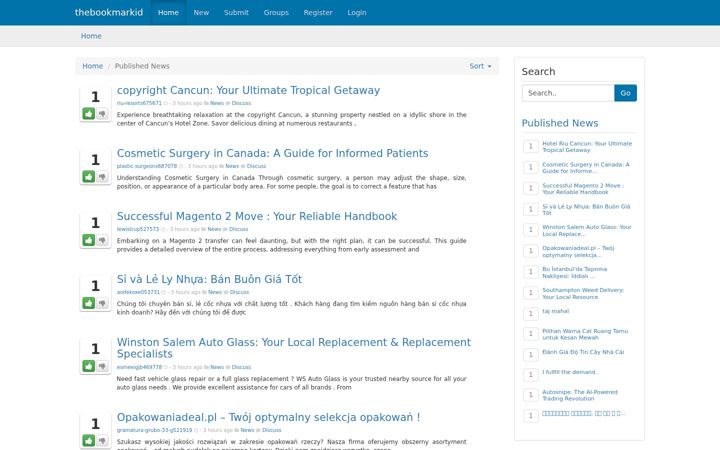The image size is (720, 450).
Task: Upvote the Winston Salem Auto Glass story
Action: (x=89, y=366)
